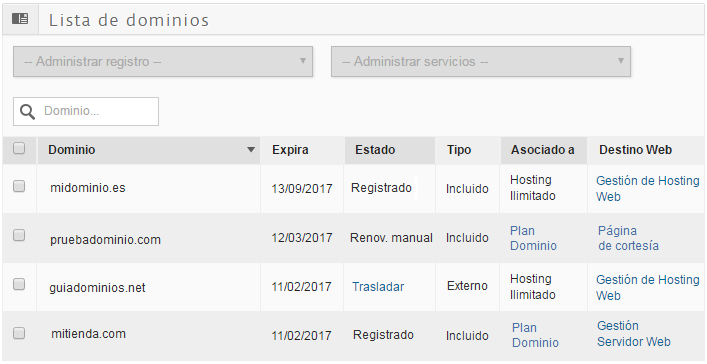Open the Administrar registro dropdown
This screenshot has height=364, width=707.
click(163, 61)
